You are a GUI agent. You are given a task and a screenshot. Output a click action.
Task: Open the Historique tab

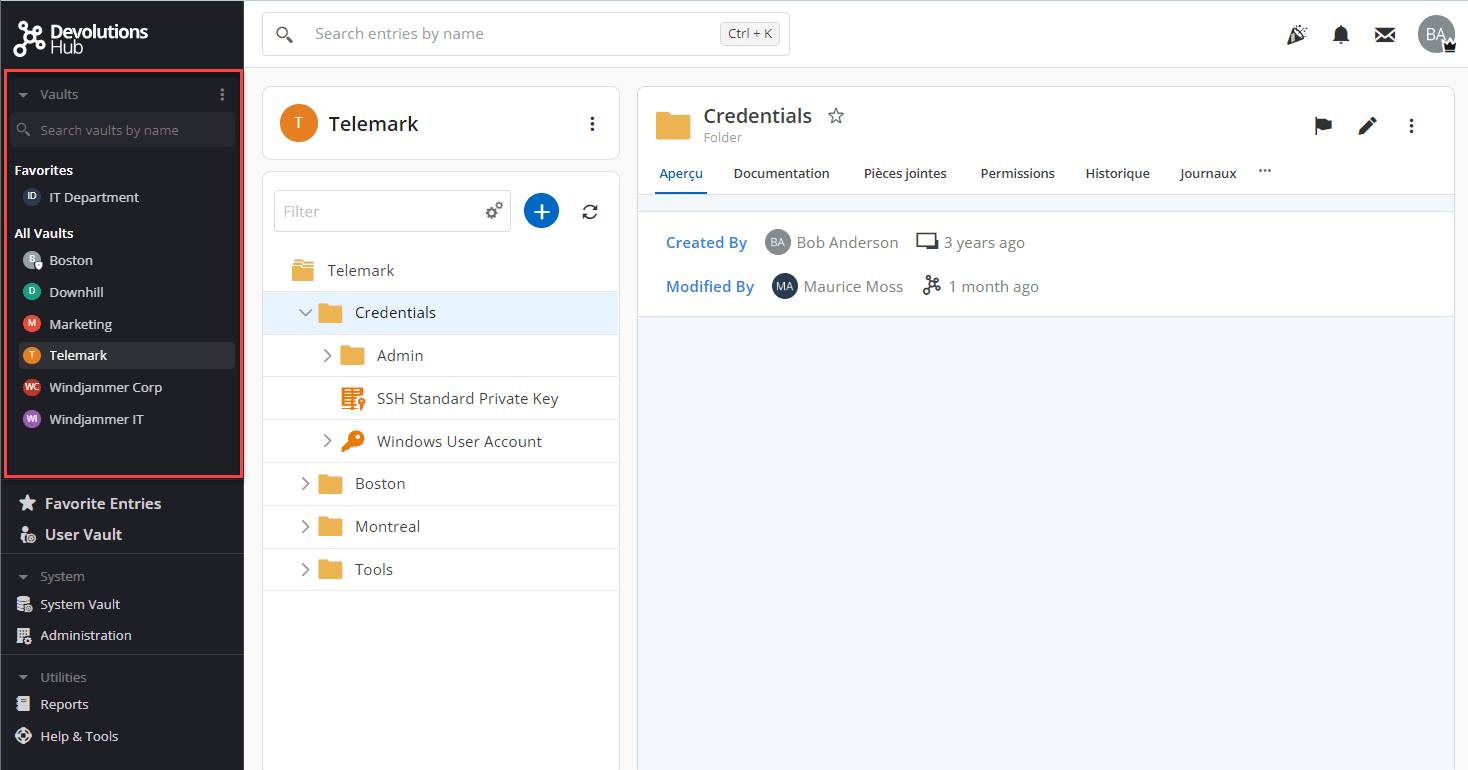click(x=1117, y=174)
